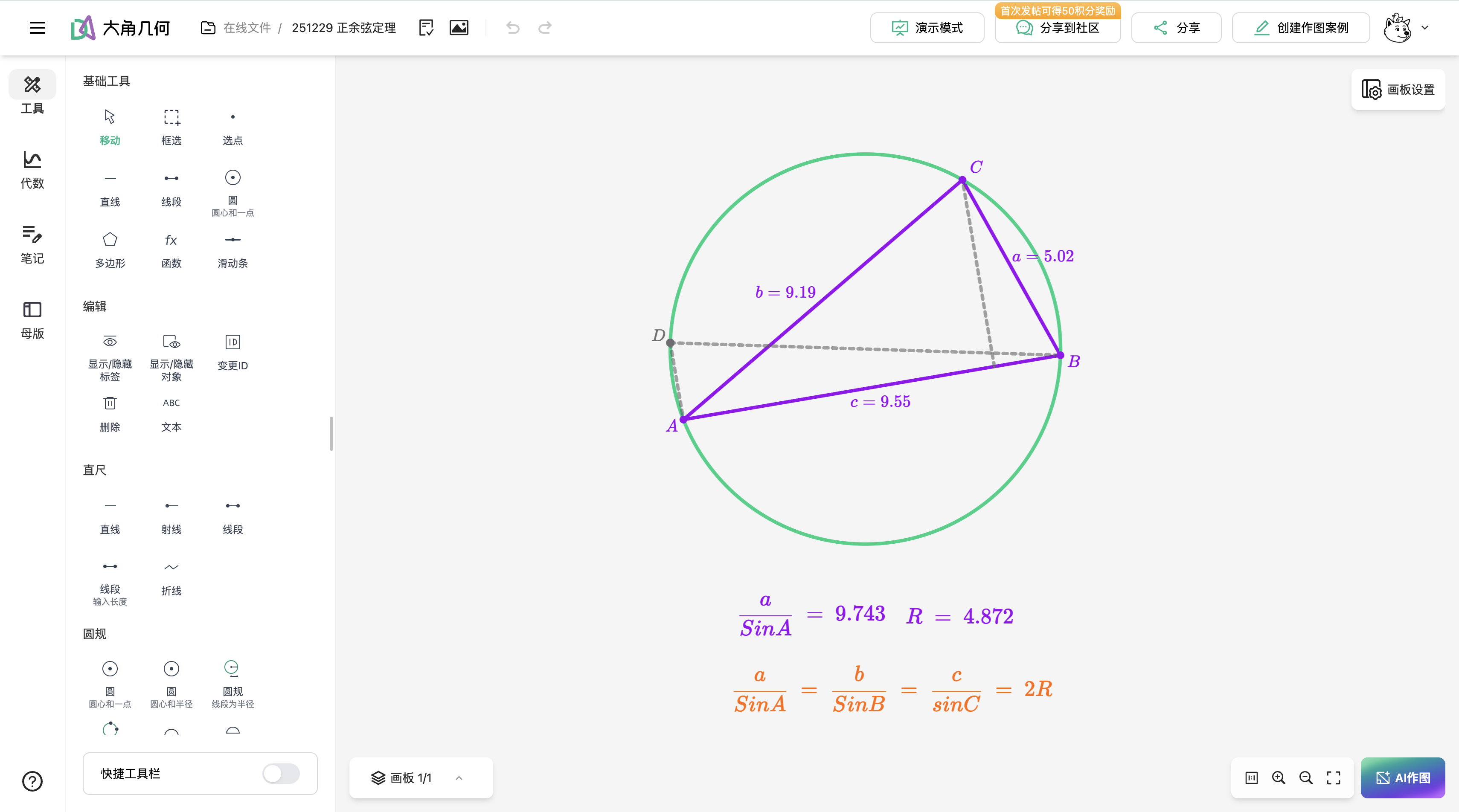Zoom in on the canvas
Viewport: 1459px width, 812px height.
pyautogui.click(x=1278, y=777)
